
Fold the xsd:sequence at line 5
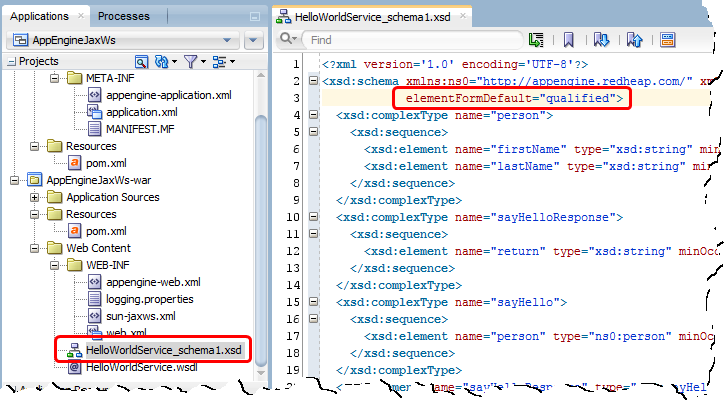point(313,132)
